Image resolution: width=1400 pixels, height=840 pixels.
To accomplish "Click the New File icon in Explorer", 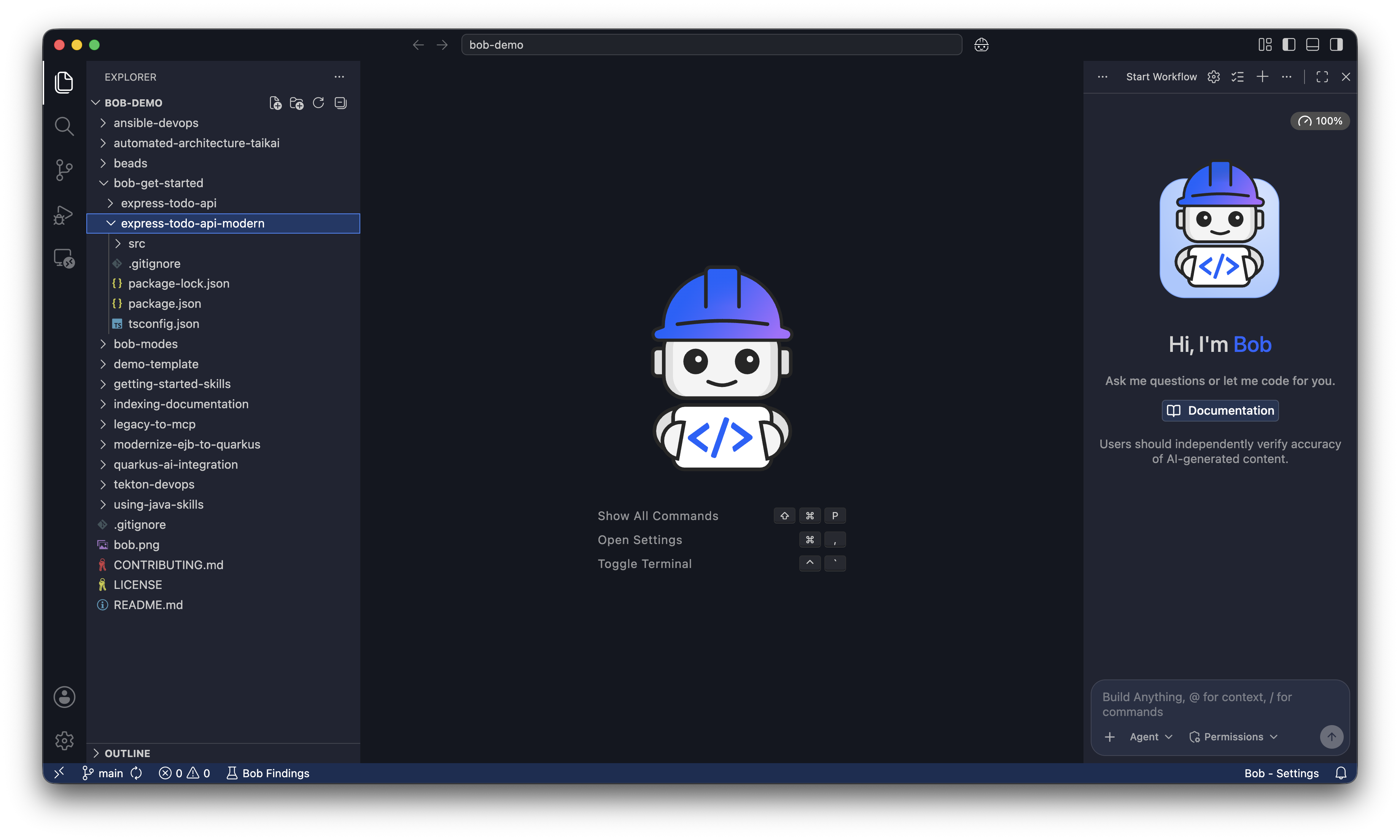I will click(275, 103).
